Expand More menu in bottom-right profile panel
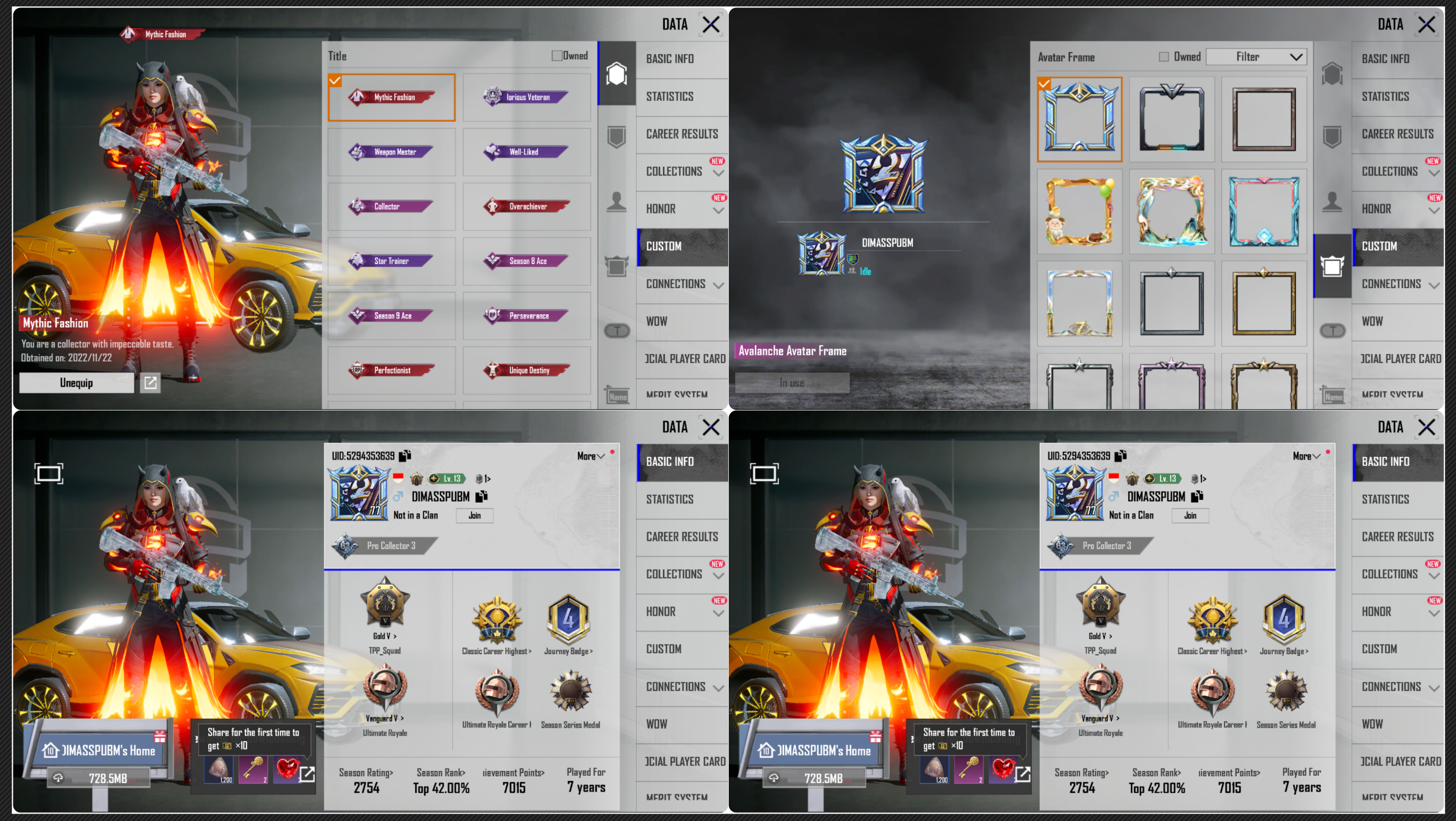This screenshot has width=1456, height=821. [1307, 456]
